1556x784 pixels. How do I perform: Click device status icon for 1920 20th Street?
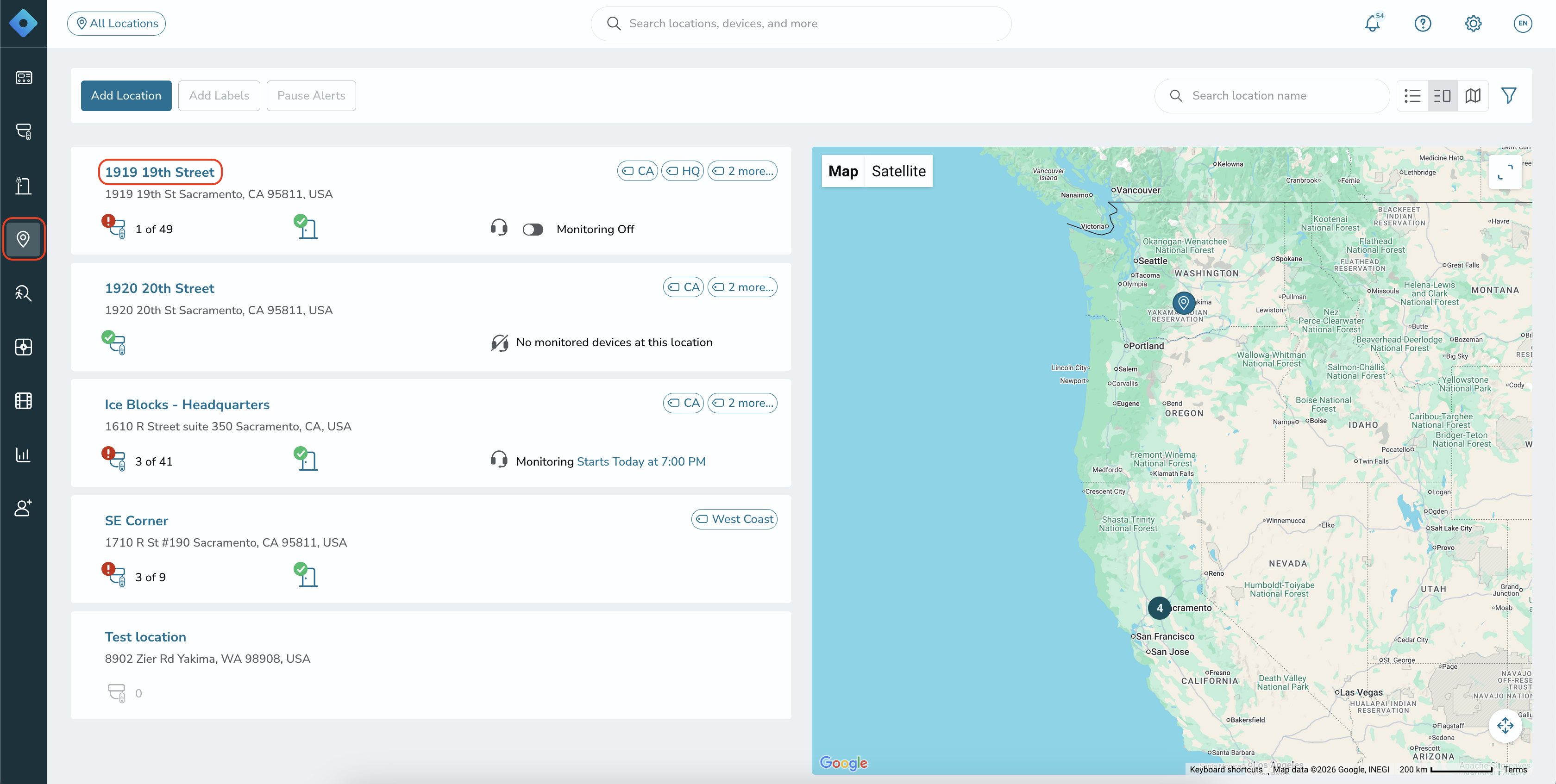coord(113,343)
